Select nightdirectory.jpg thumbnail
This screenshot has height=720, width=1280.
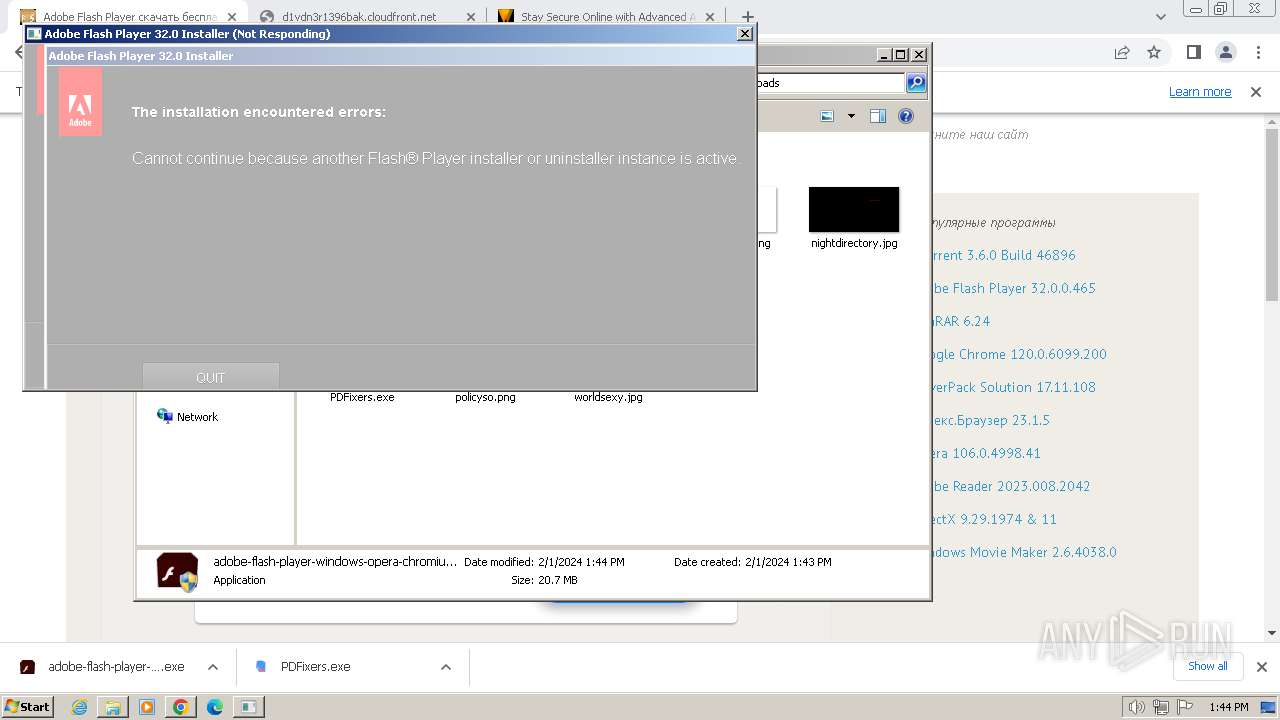click(x=854, y=209)
